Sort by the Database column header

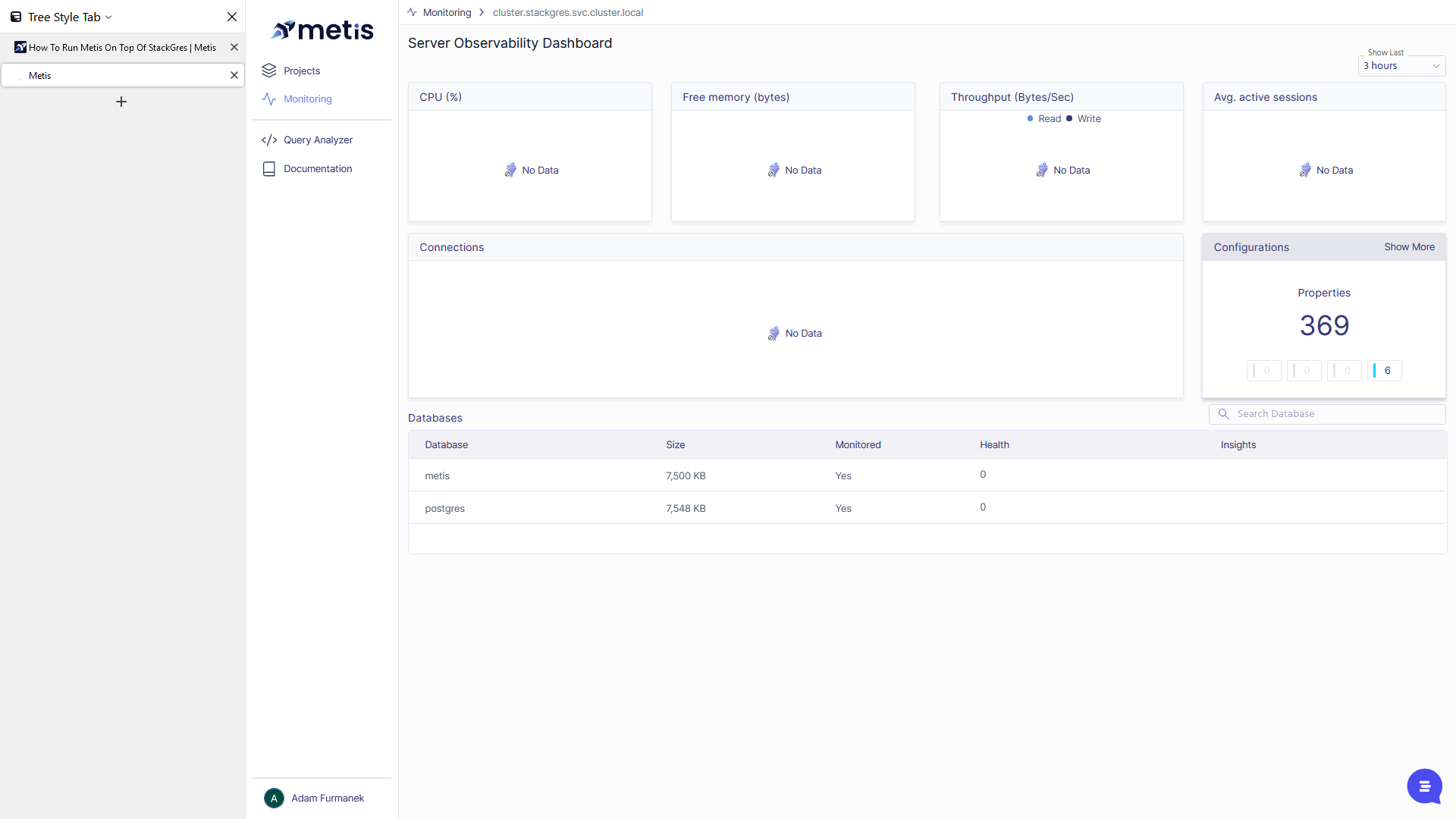[446, 444]
